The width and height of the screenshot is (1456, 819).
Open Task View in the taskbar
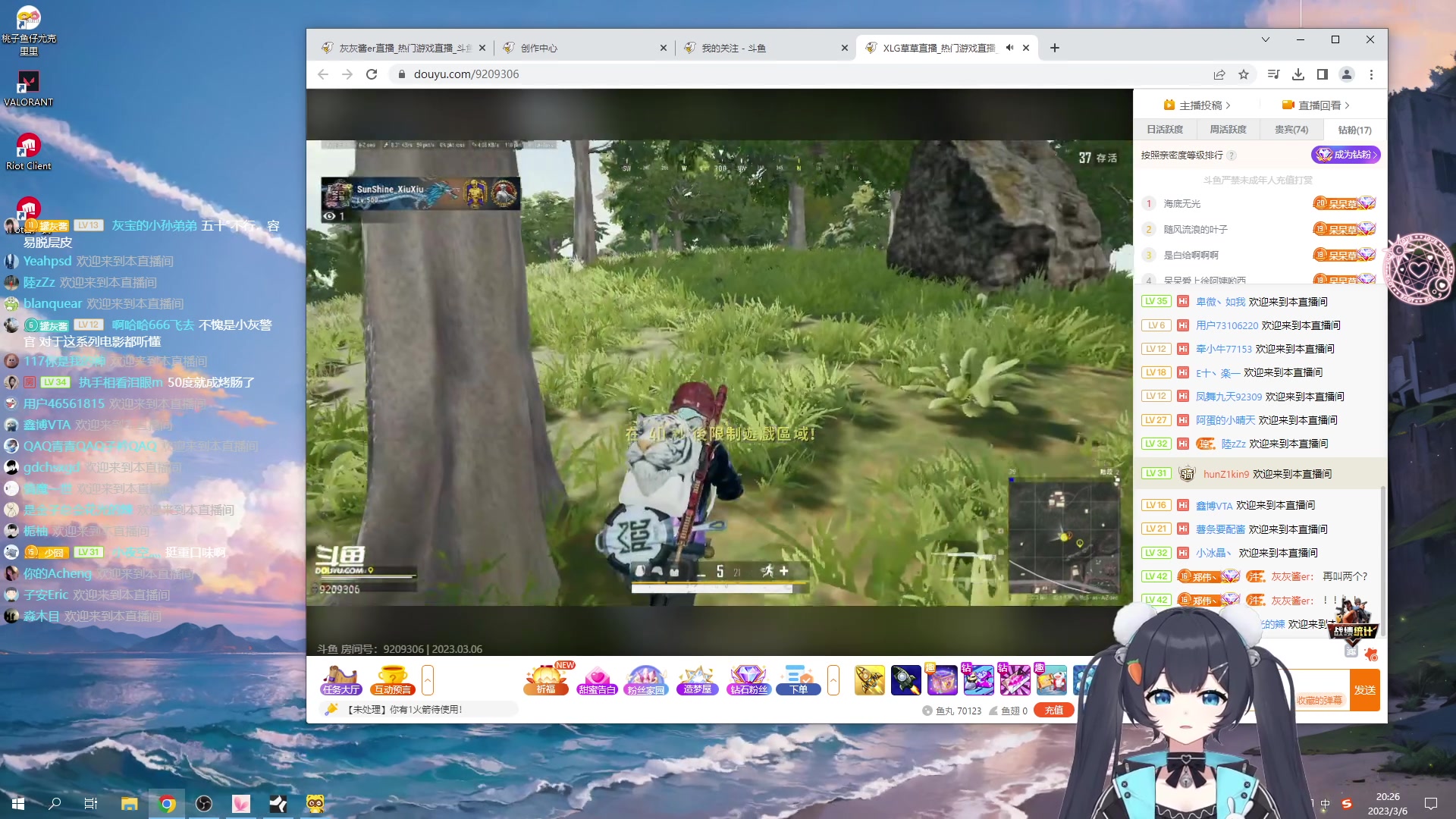click(x=91, y=803)
